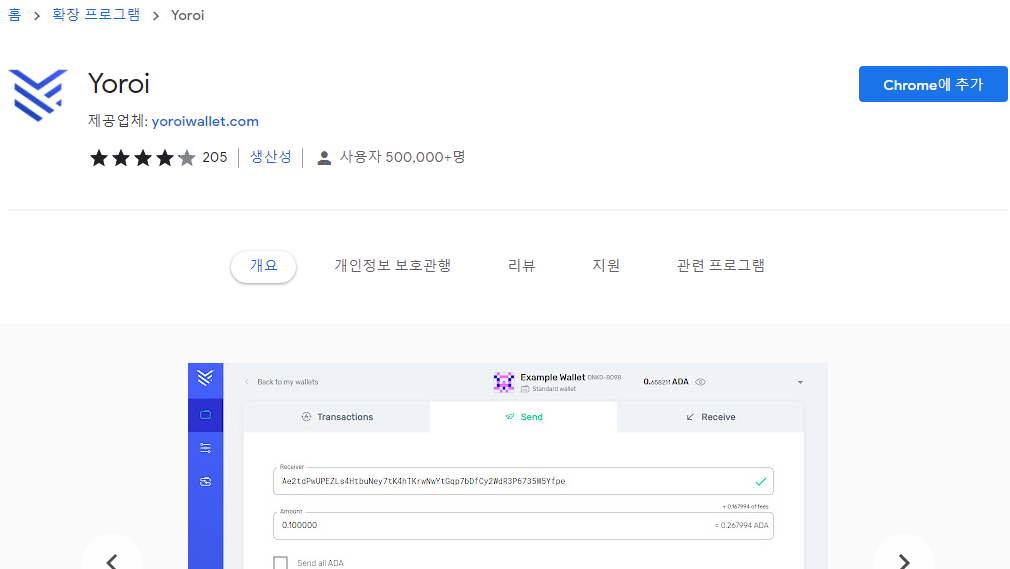
Task: Click the Yoroi extension logo
Action: coord(38,95)
